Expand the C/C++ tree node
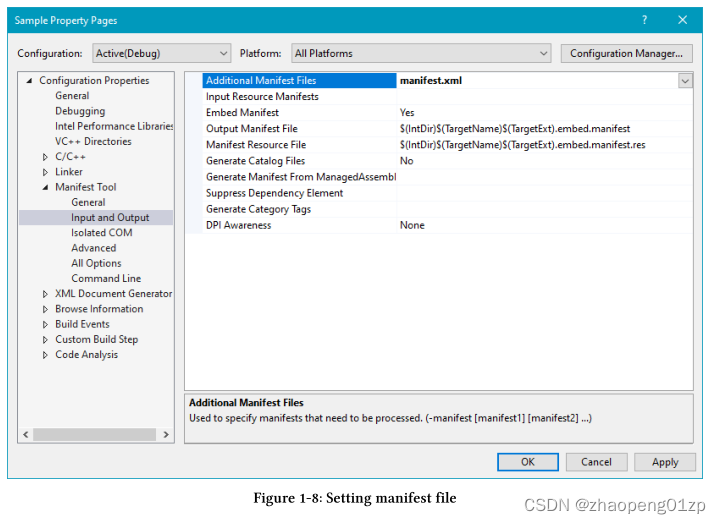 click(x=45, y=157)
